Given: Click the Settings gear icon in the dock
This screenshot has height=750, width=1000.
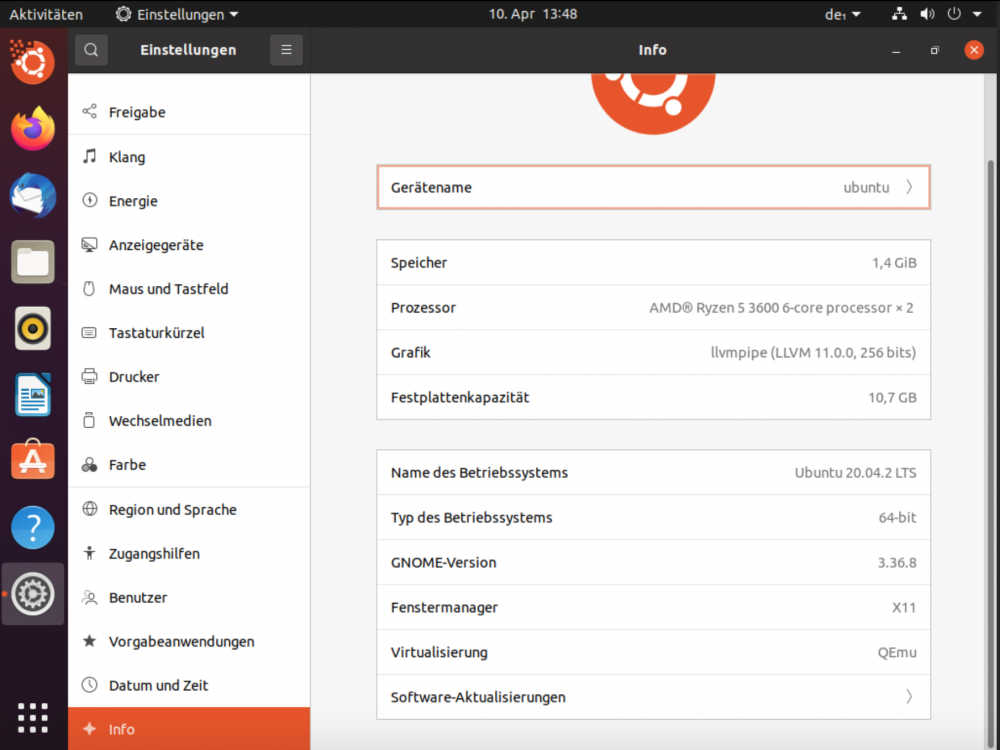Looking at the screenshot, I should click(33, 594).
